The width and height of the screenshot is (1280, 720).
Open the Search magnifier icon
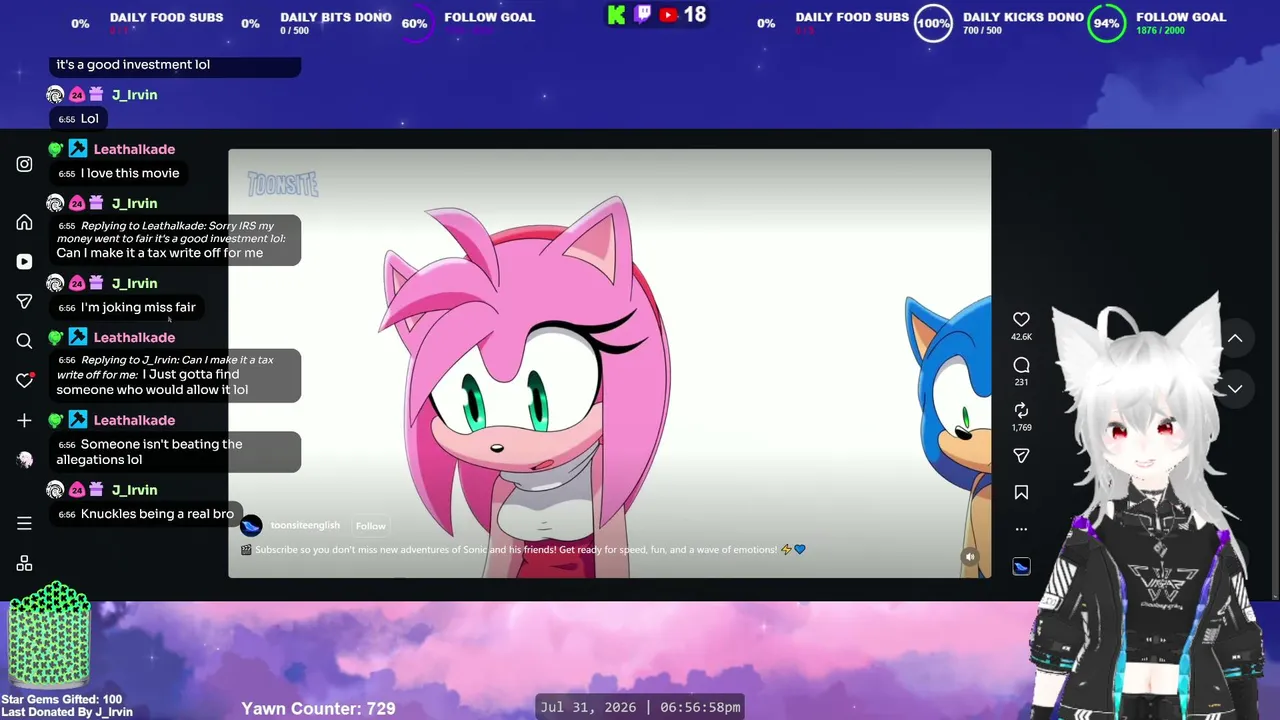click(24, 341)
